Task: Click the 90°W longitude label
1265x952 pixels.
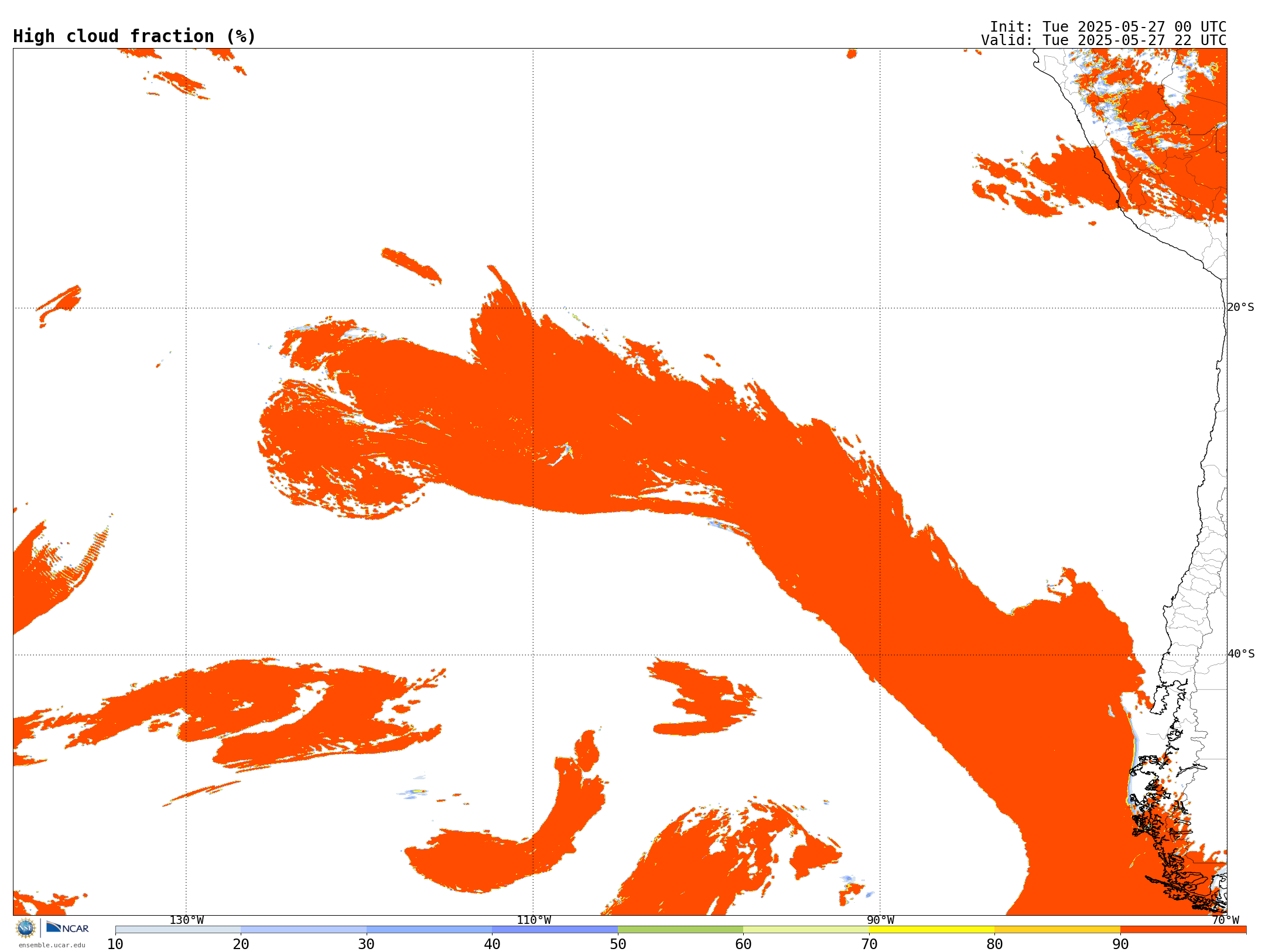Action: tap(880, 920)
